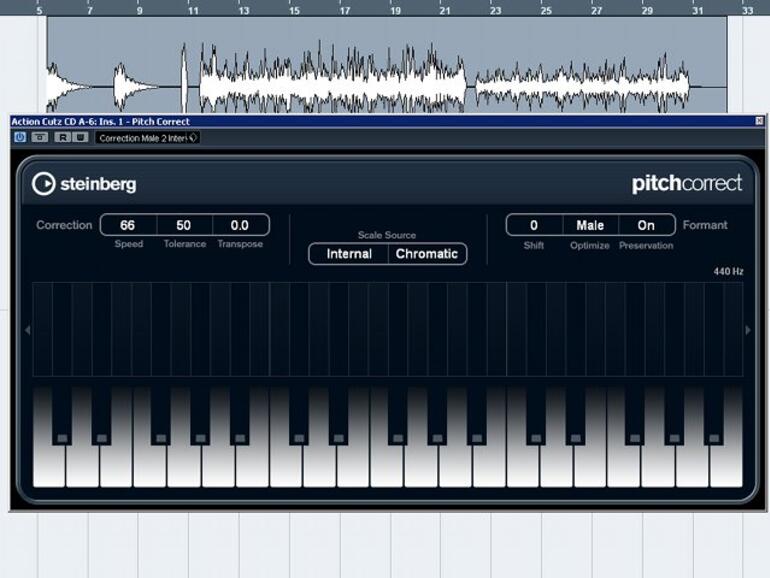The height and width of the screenshot is (578, 770).
Task: Toggle the plugin power bypass button
Action: [20, 138]
